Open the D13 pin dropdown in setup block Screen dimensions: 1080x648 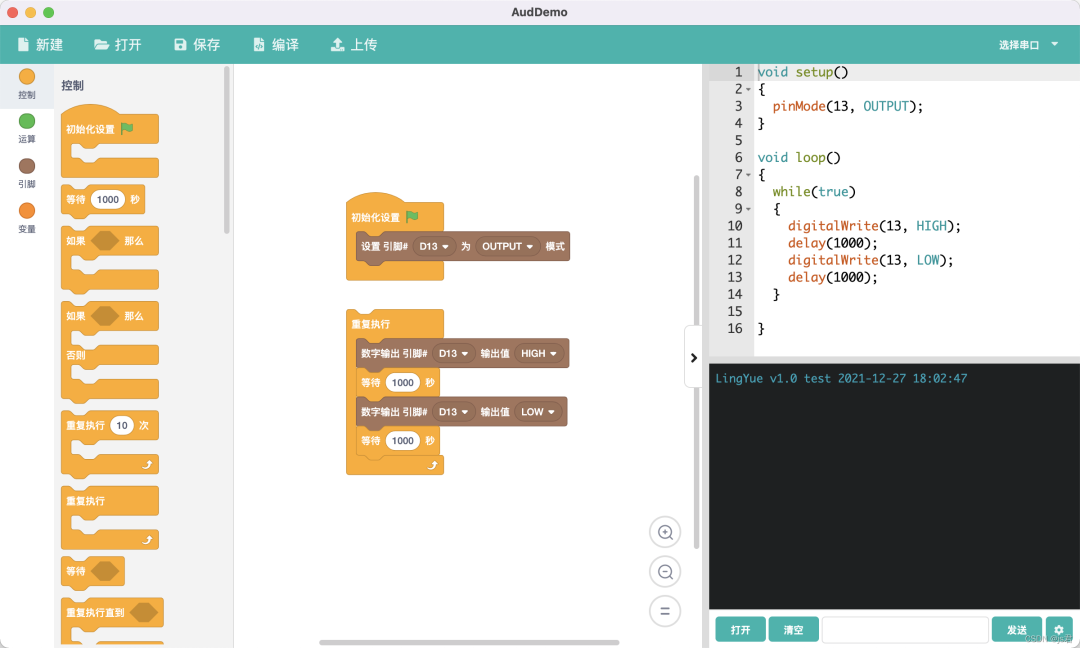(434, 246)
